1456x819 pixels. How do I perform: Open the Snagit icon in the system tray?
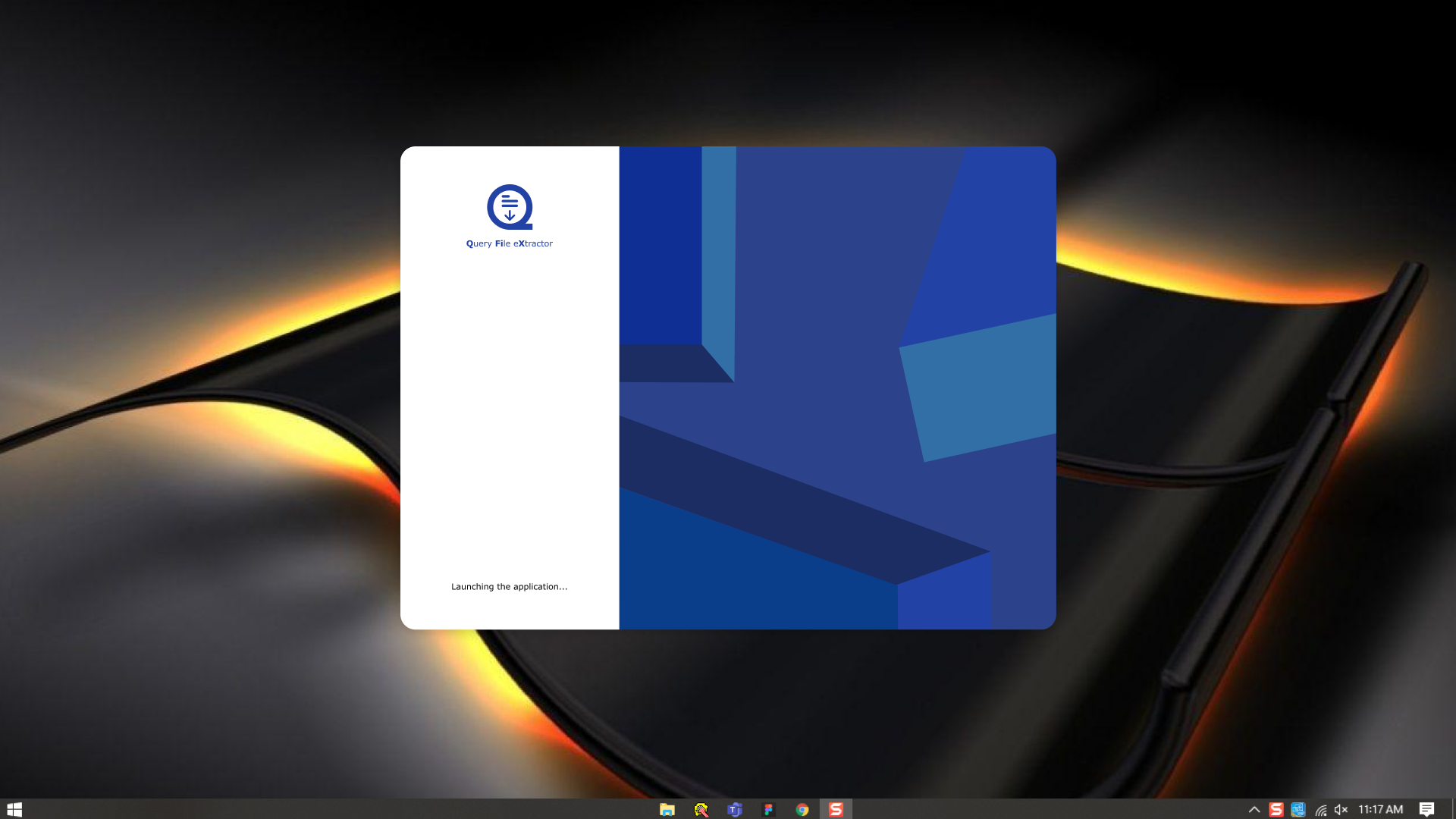pos(1276,809)
